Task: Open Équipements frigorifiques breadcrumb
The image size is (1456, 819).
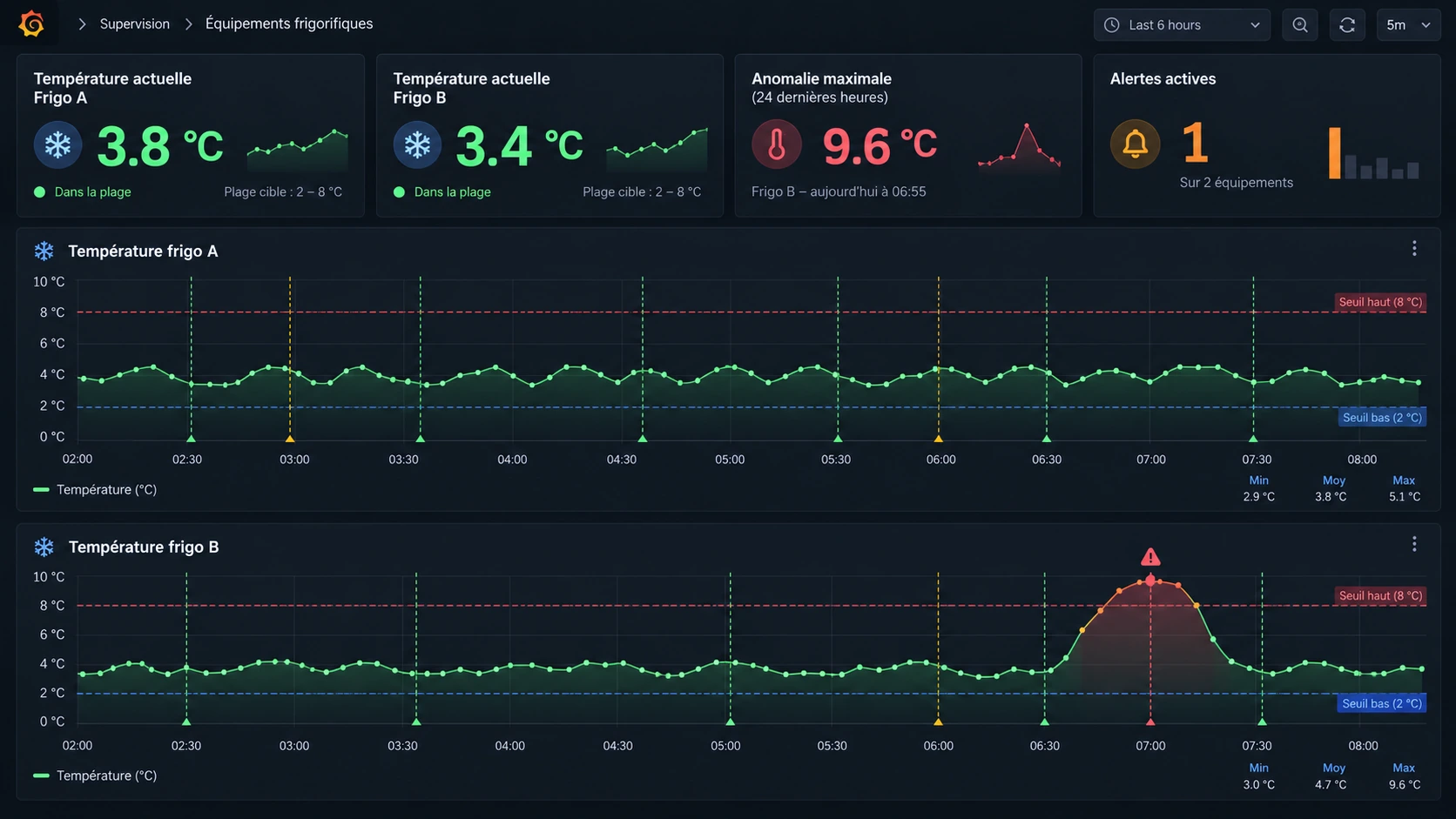Action: click(x=289, y=23)
